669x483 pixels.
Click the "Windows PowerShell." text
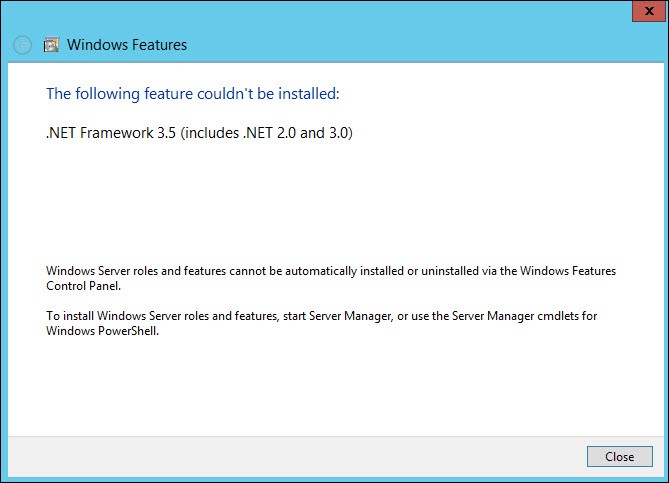(x=103, y=331)
